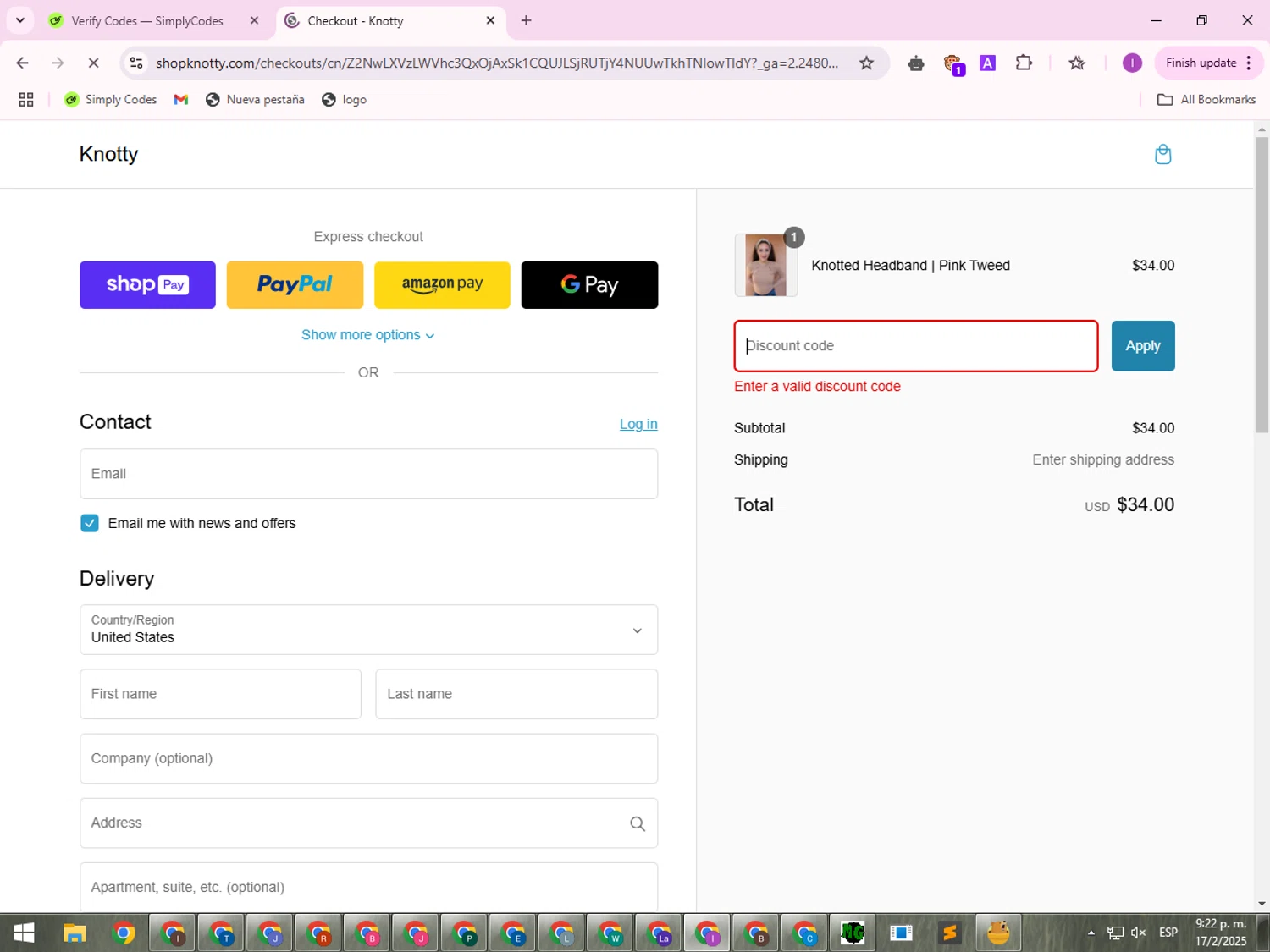Open the Chrome profile avatar
The image size is (1270, 952).
pyautogui.click(x=1132, y=63)
